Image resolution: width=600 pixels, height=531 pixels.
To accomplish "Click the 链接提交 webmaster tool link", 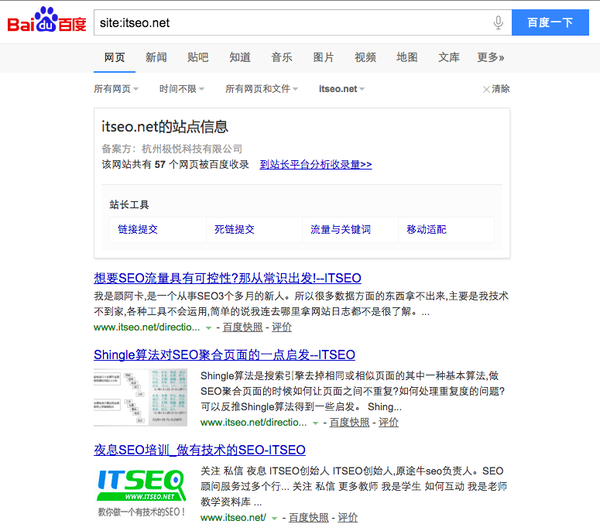I will click(x=138, y=230).
